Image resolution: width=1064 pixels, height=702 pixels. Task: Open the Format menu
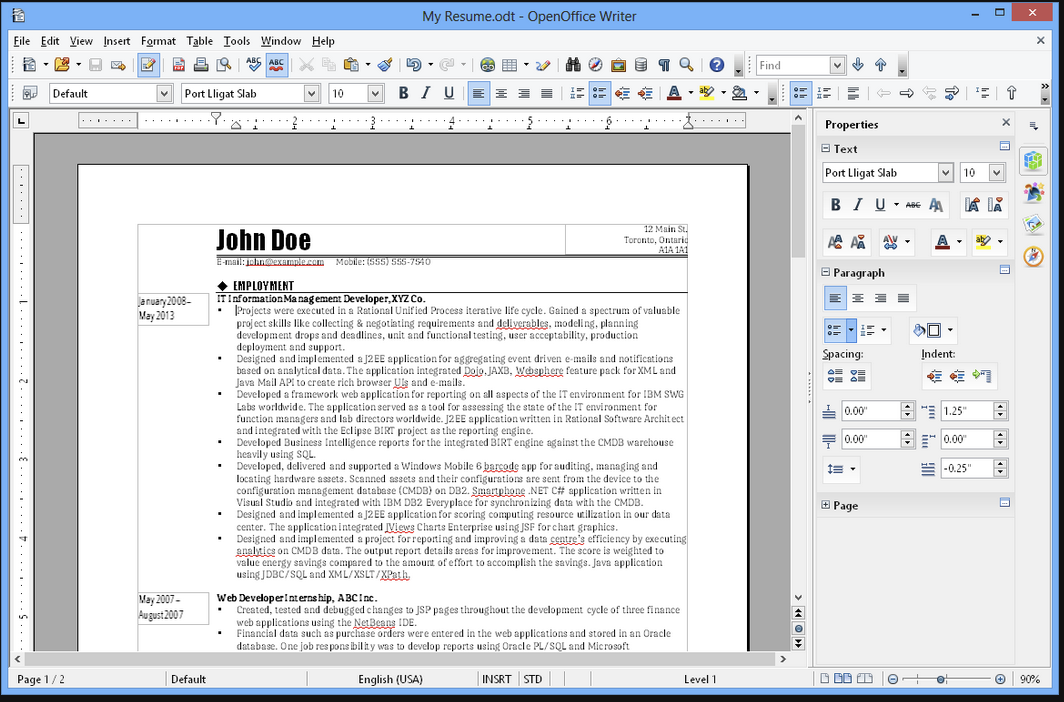(158, 41)
